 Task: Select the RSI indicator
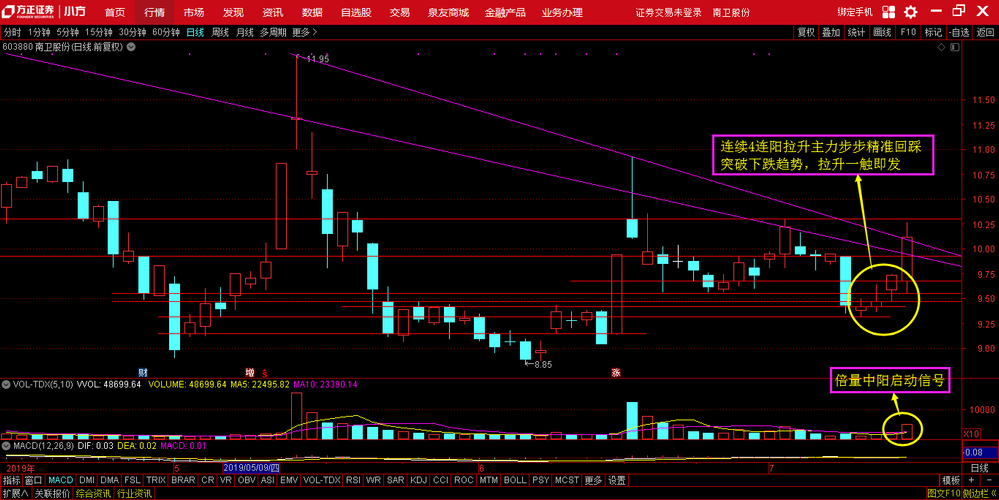coord(353,480)
